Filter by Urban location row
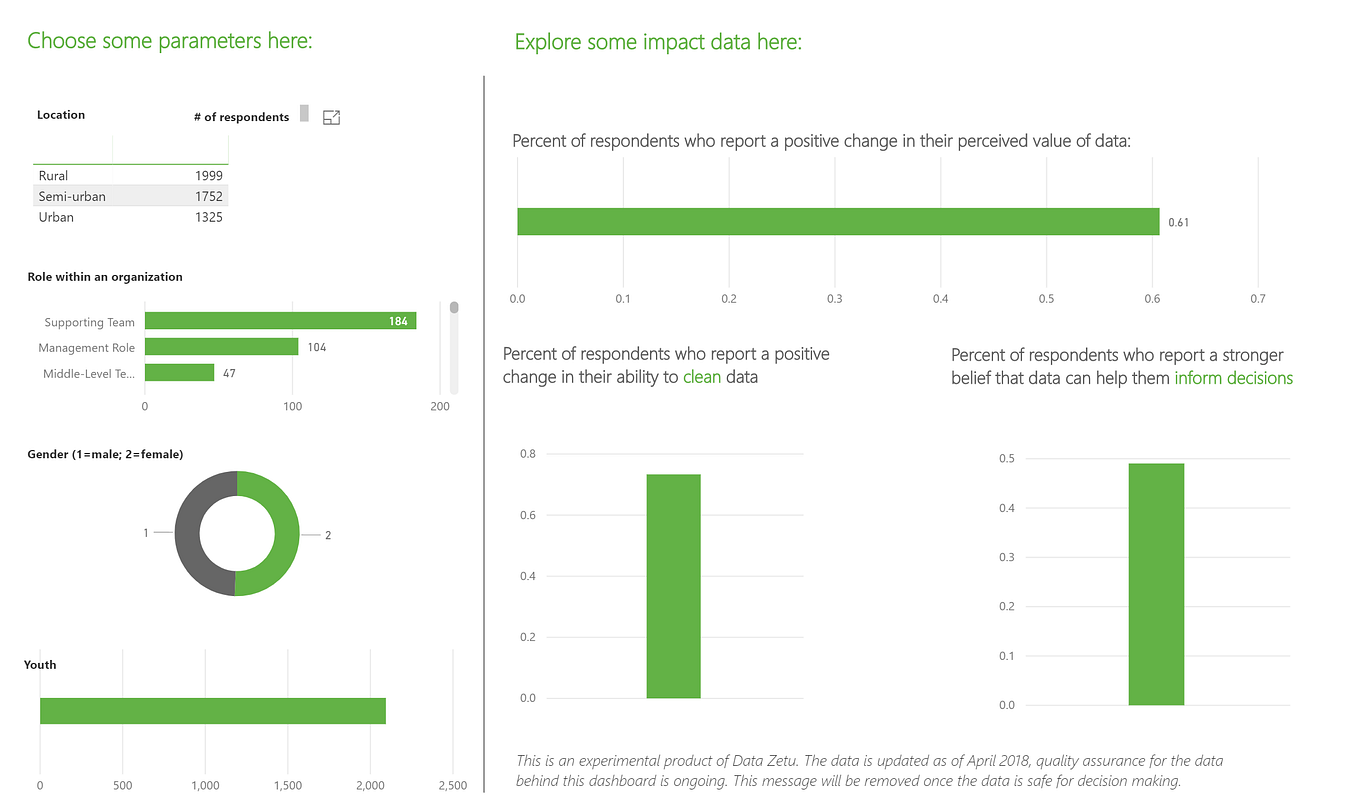 (x=130, y=218)
